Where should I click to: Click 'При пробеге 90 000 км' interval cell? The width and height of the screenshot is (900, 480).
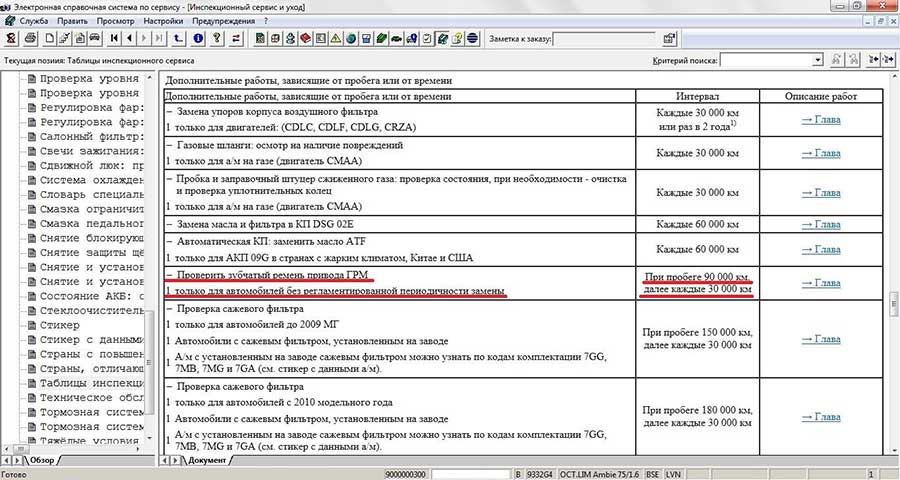(x=697, y=283)
